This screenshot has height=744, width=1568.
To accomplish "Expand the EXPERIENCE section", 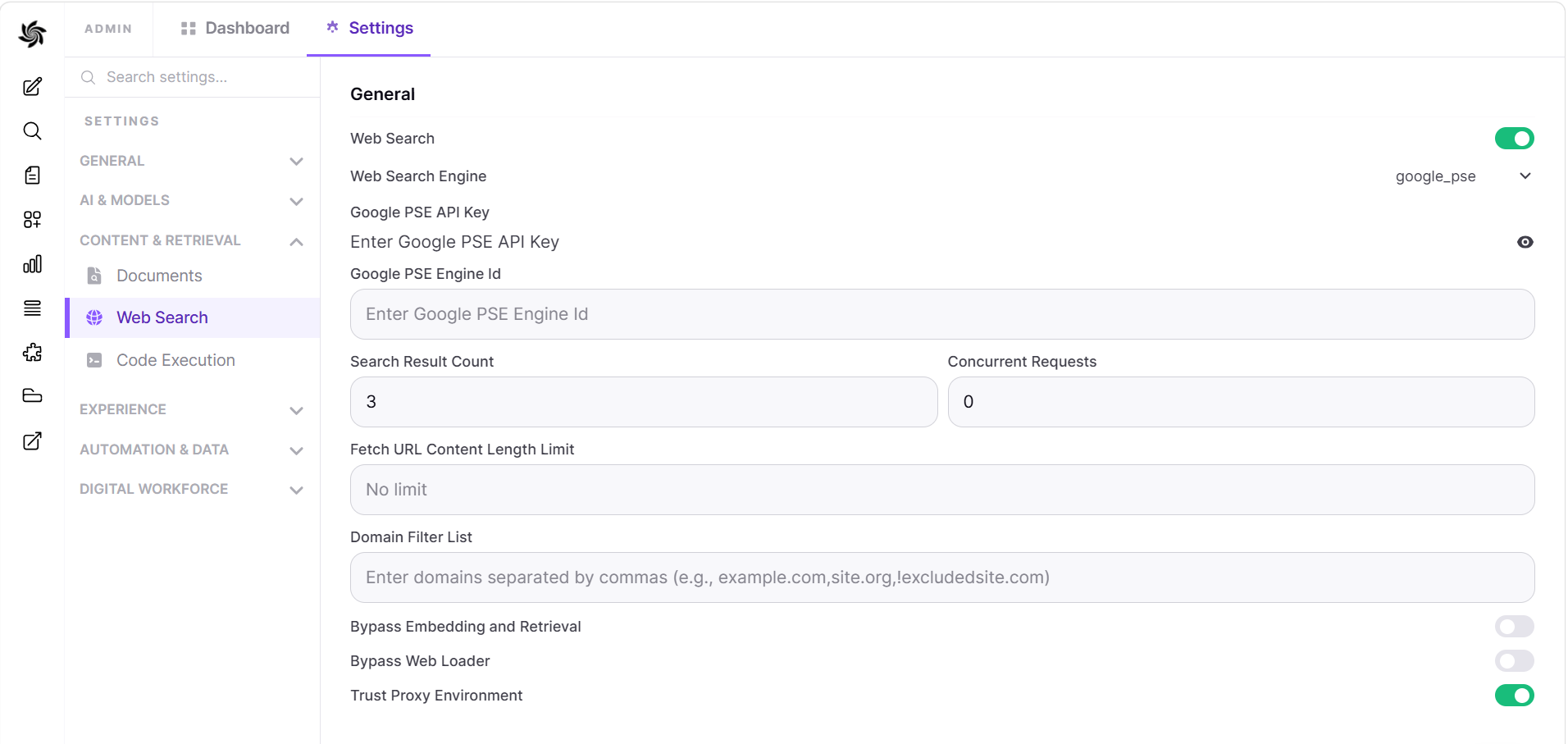I will (x=192, y=409).
